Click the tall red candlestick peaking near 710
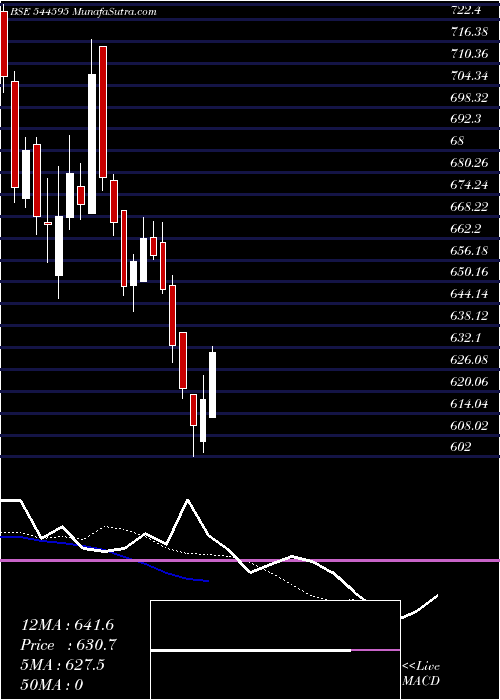Viewport: 500px width, 700px height. 103,112
